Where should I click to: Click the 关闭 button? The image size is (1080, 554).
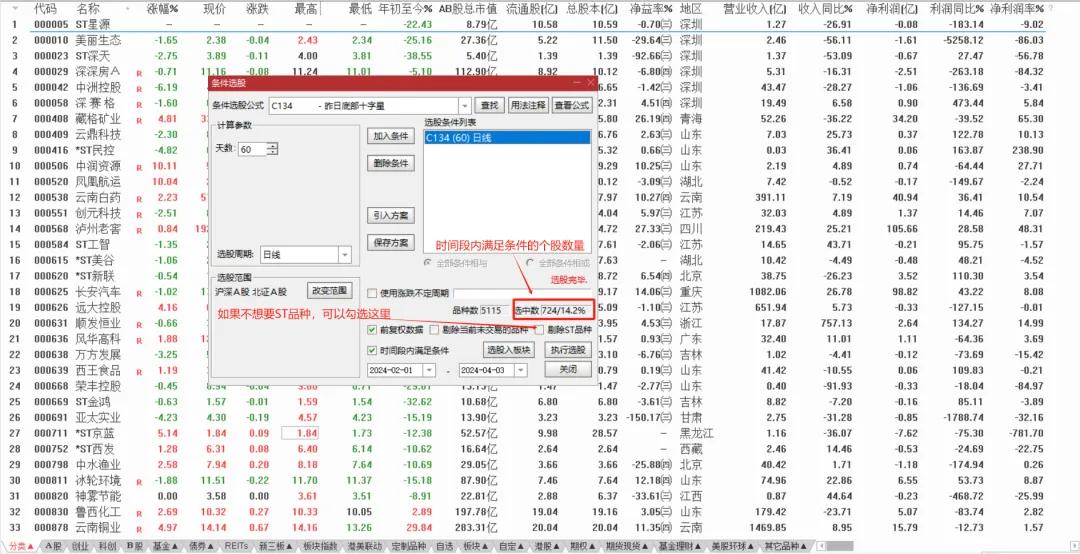[x=568, y=370]
